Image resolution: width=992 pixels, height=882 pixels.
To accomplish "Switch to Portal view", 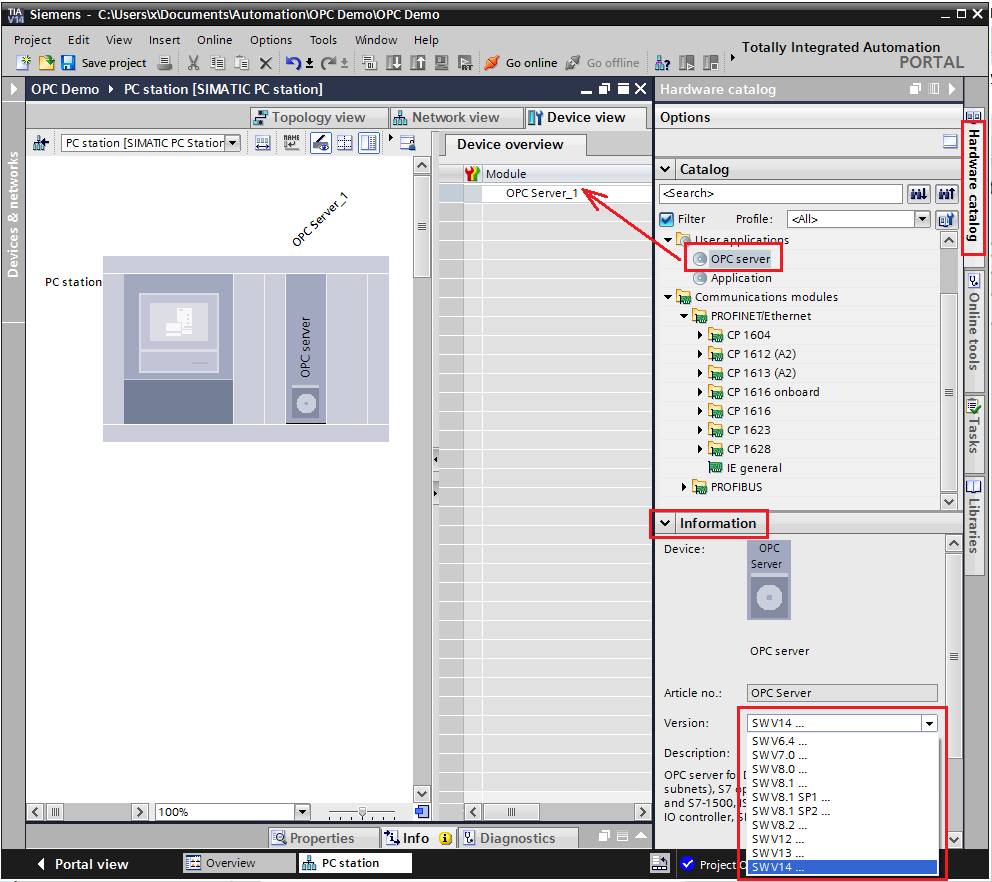I will tap(83, 864).
